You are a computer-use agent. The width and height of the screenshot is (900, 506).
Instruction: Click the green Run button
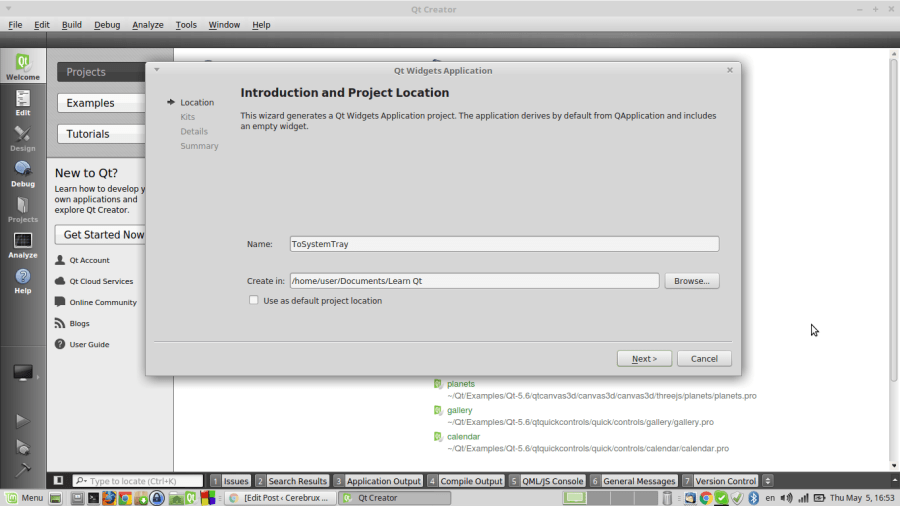click(x=22, y=421)
